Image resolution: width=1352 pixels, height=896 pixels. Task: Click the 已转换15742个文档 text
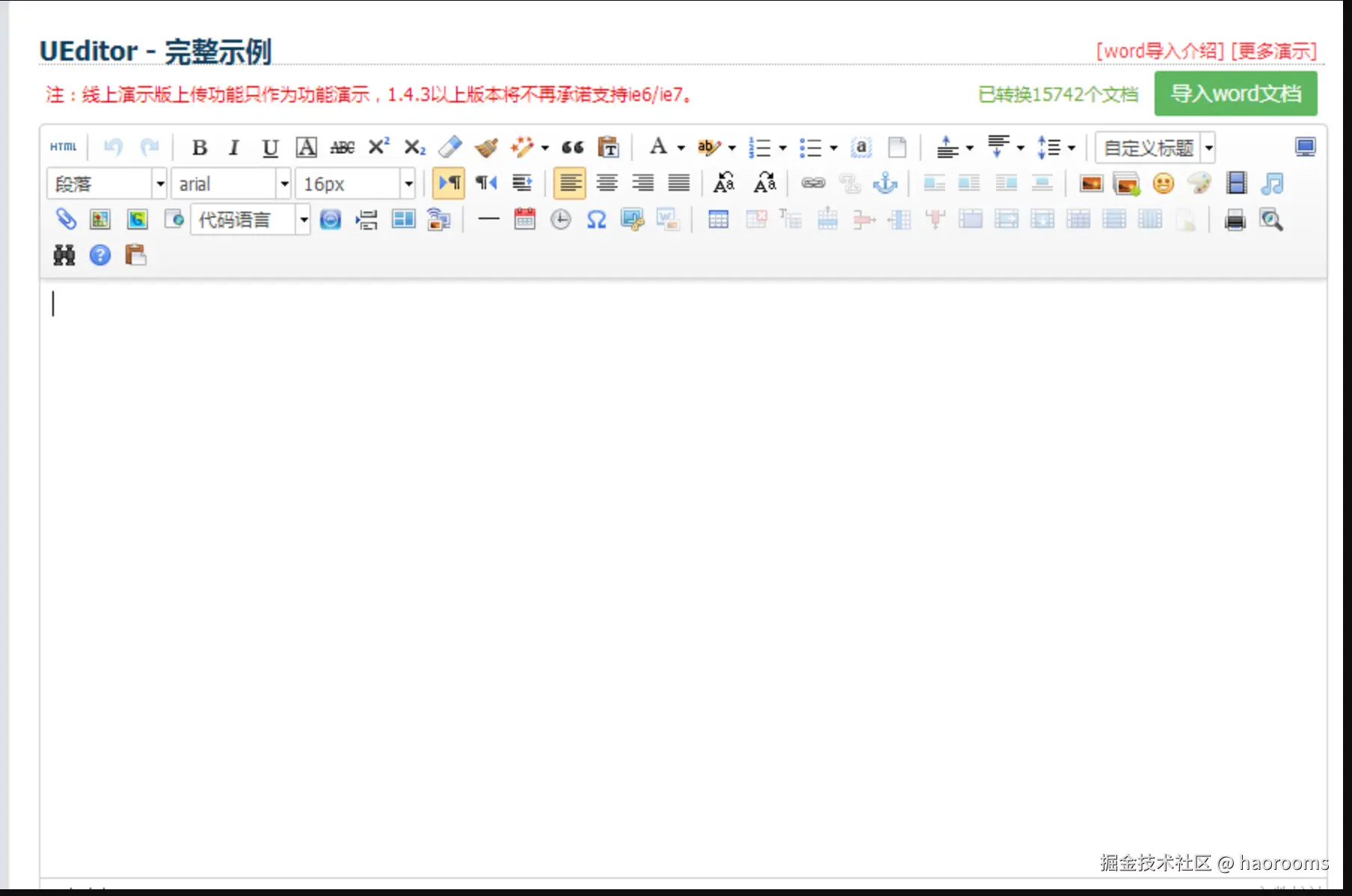tap(1058, 94)
